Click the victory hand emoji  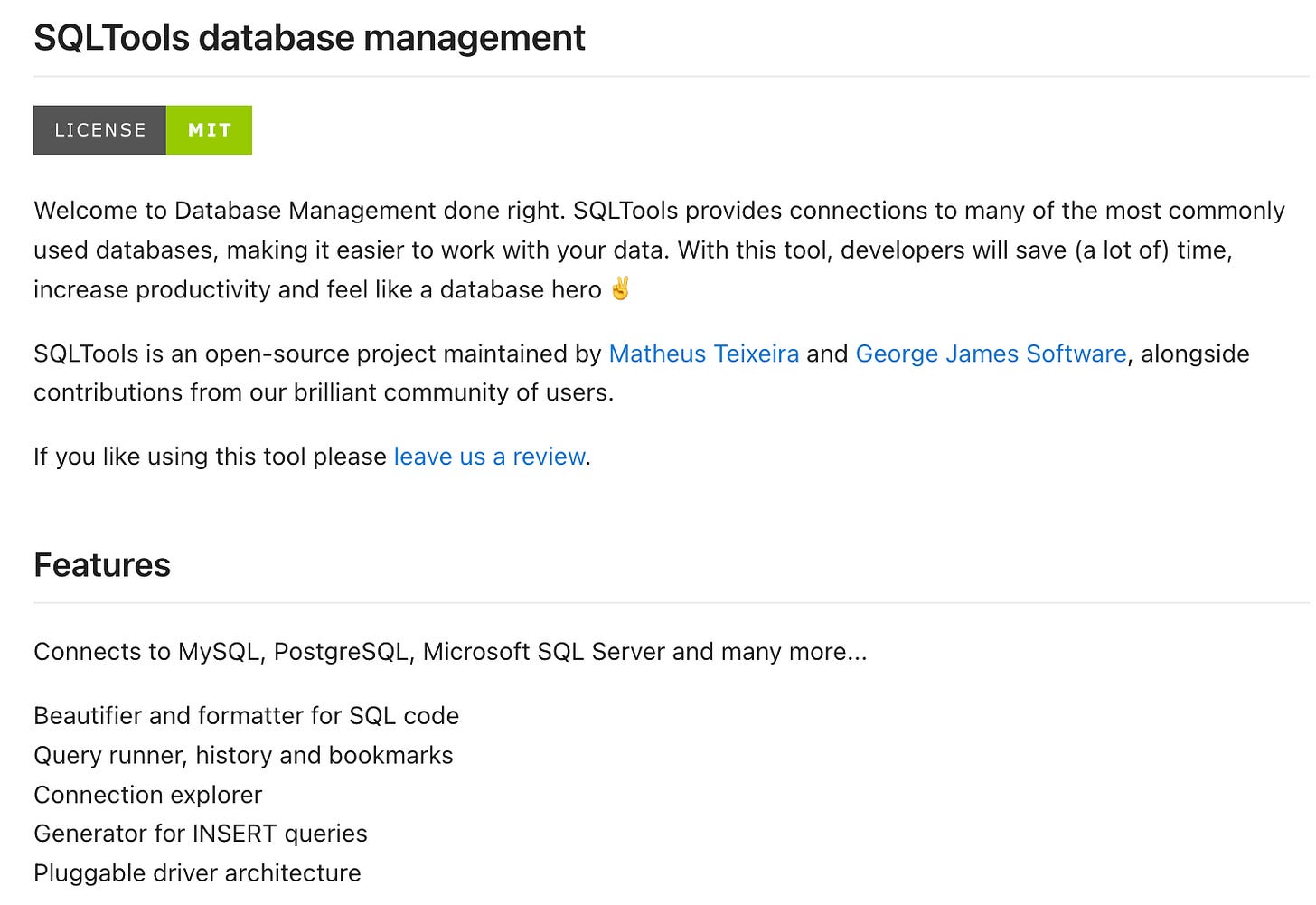pyautogui.click(x=619, y=288)
